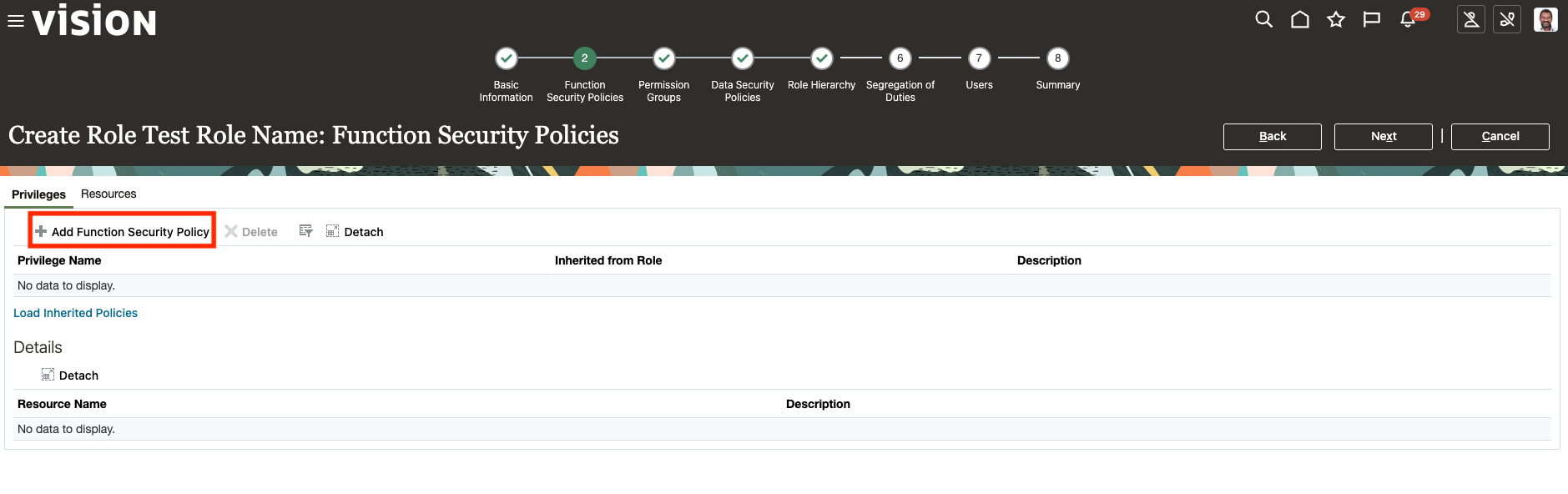Click Load Inherited Policies link
Image resolution: width=1568 pixels, height=494 pixels.
(x=75, y=313)
